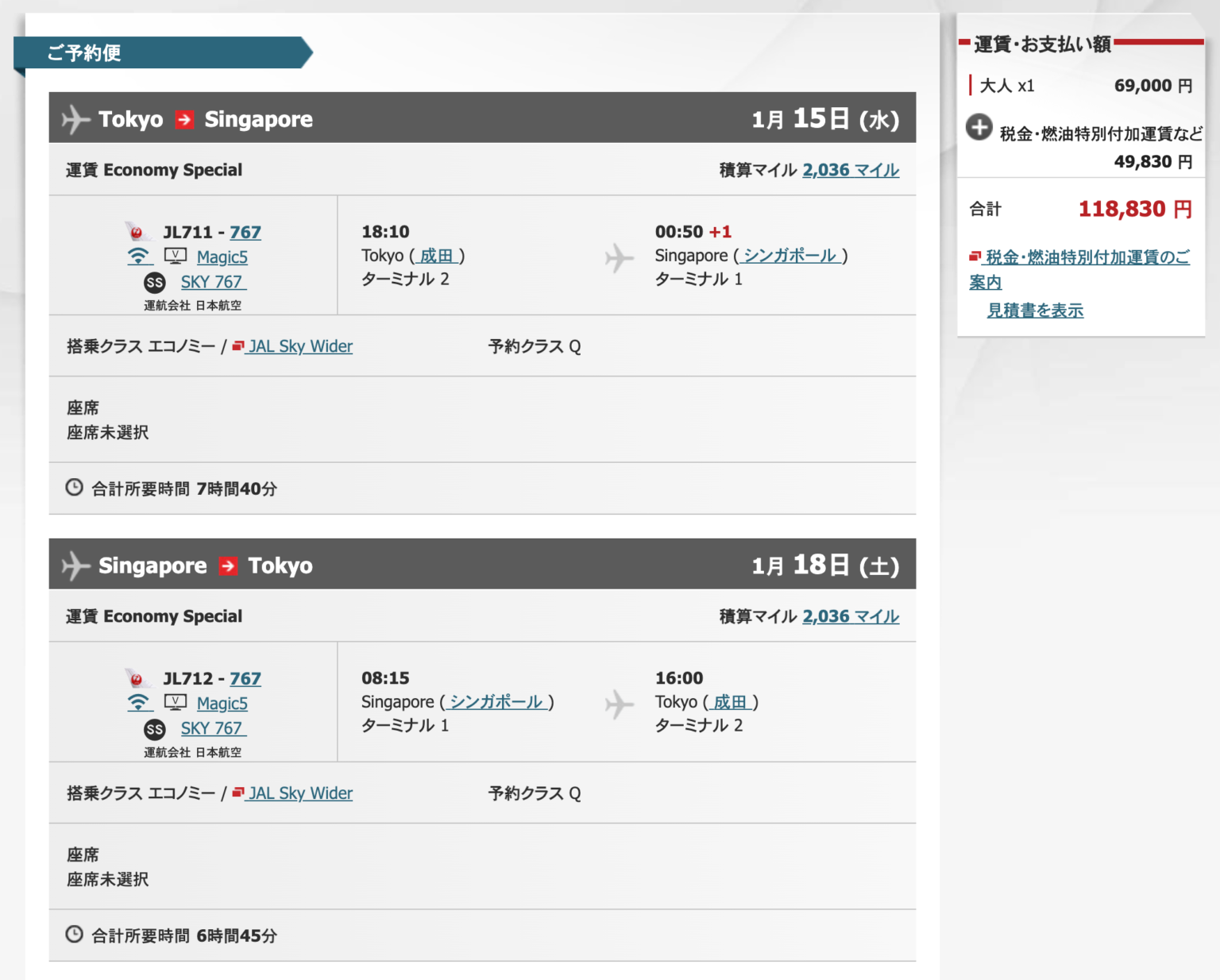Viewport: 1220px width, 980px height.
Task: Open the Magic5 link for the Tokyo–Singapore flight
Action: tap(222, 257)
